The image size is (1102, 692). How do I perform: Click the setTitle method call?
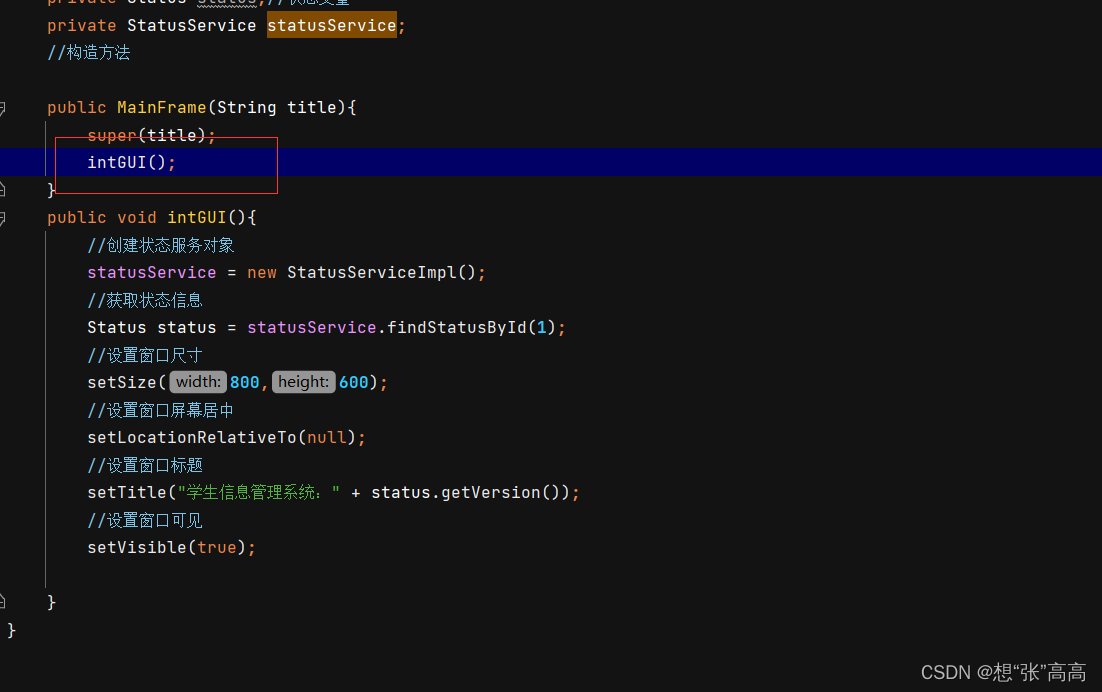127,492
